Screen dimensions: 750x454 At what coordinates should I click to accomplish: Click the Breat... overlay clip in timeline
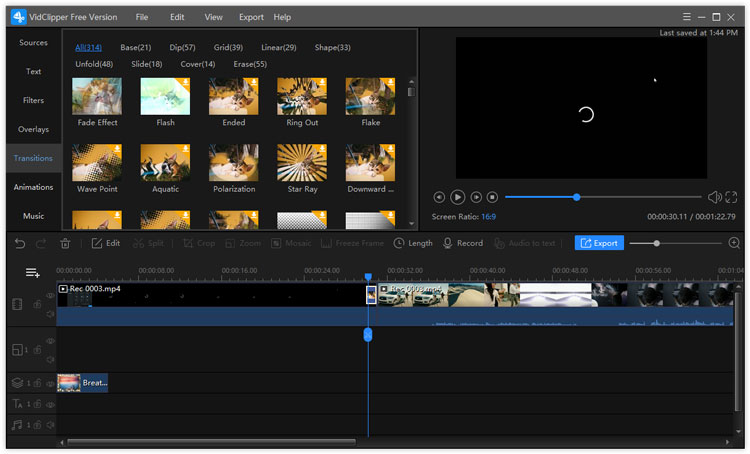82,383
